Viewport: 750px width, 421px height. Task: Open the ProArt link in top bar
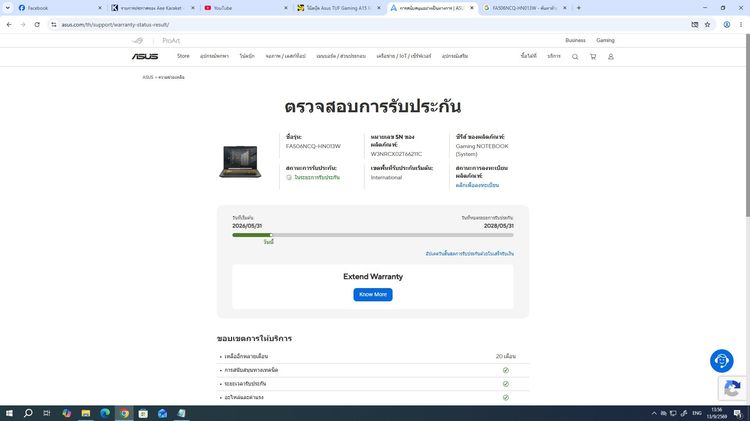pyautogui.click(x=171, y=41)
